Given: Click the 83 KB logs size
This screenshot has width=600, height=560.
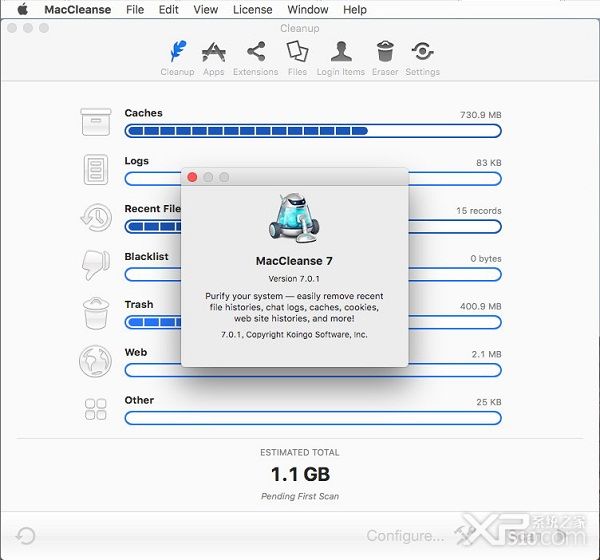Looking at the screenshot, I should [x=489, y=163].
